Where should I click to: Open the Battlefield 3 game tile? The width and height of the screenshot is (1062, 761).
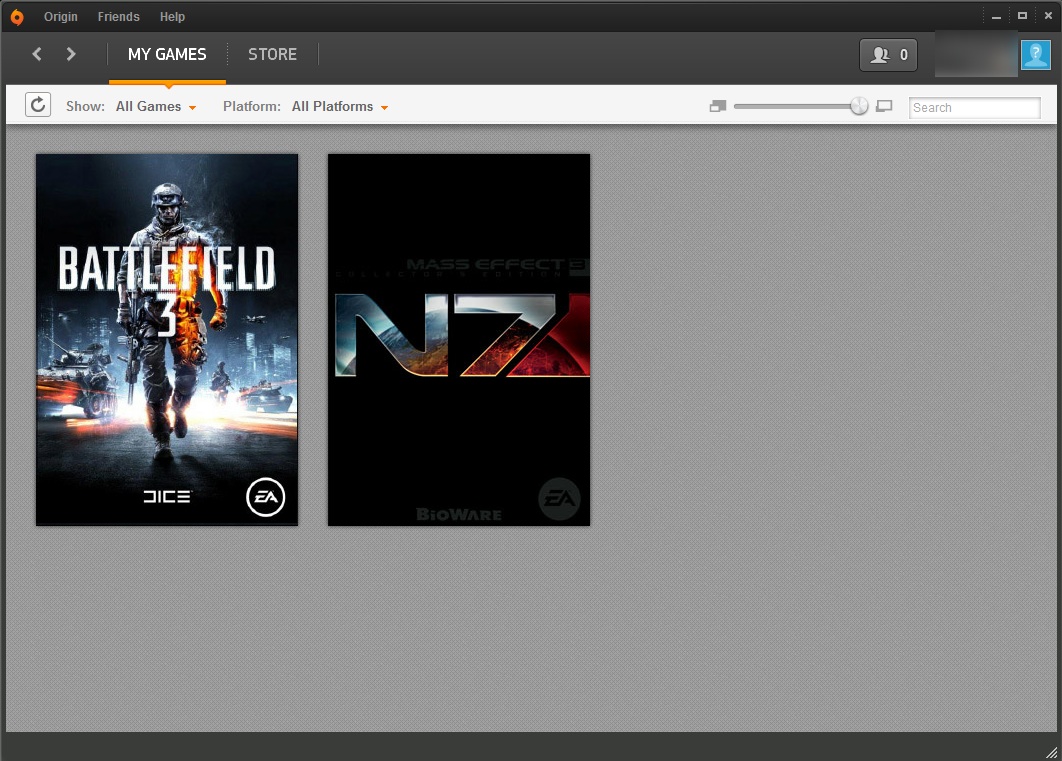coord(166,339)
